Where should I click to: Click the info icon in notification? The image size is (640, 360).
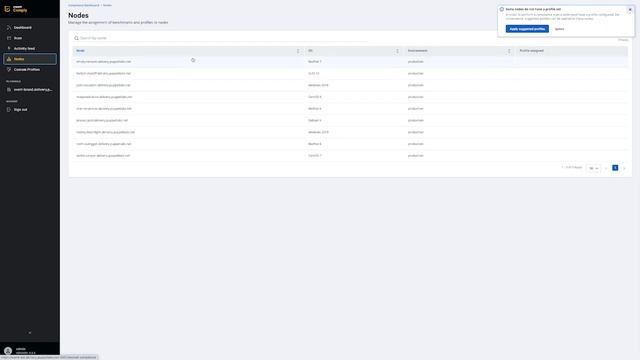(x=502, y=9)
